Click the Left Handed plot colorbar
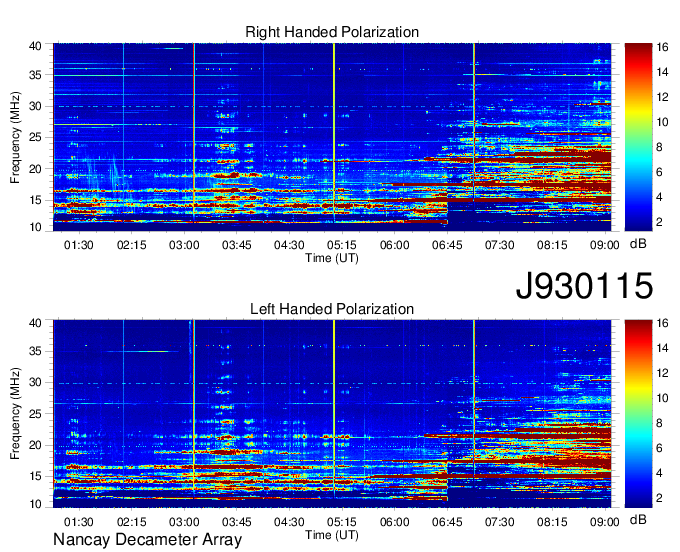 (x=638, y=414)
